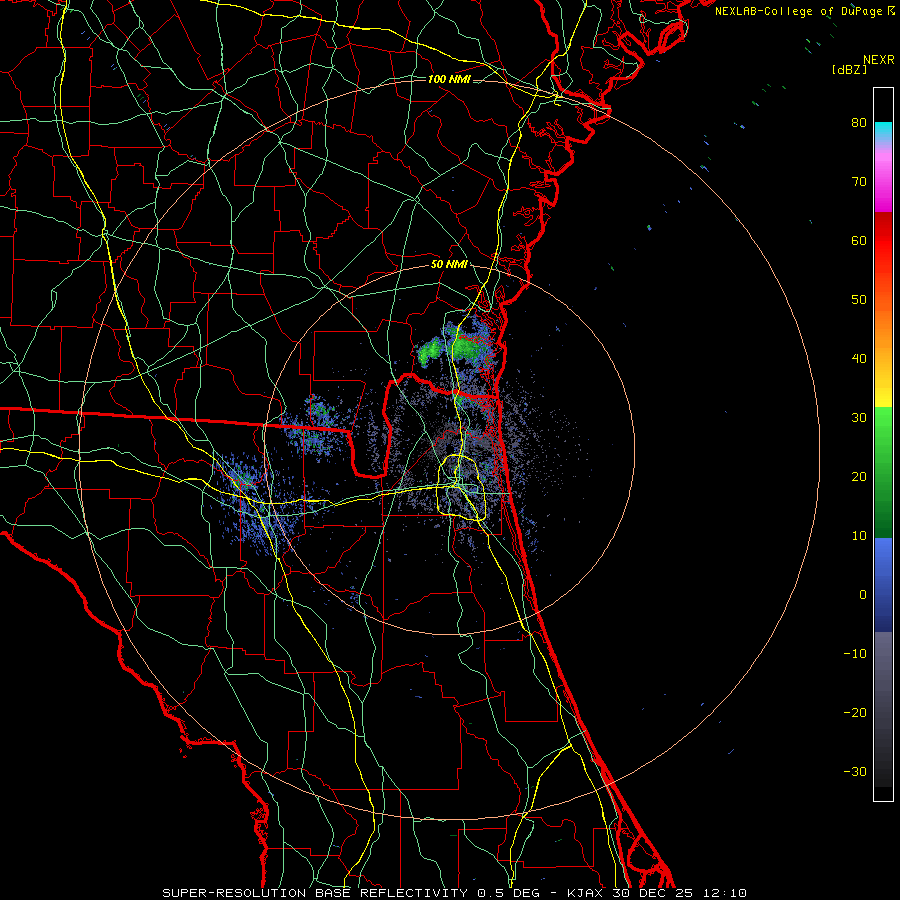
Task: Click the NEXR label above color scale
Action: [878, 60]
